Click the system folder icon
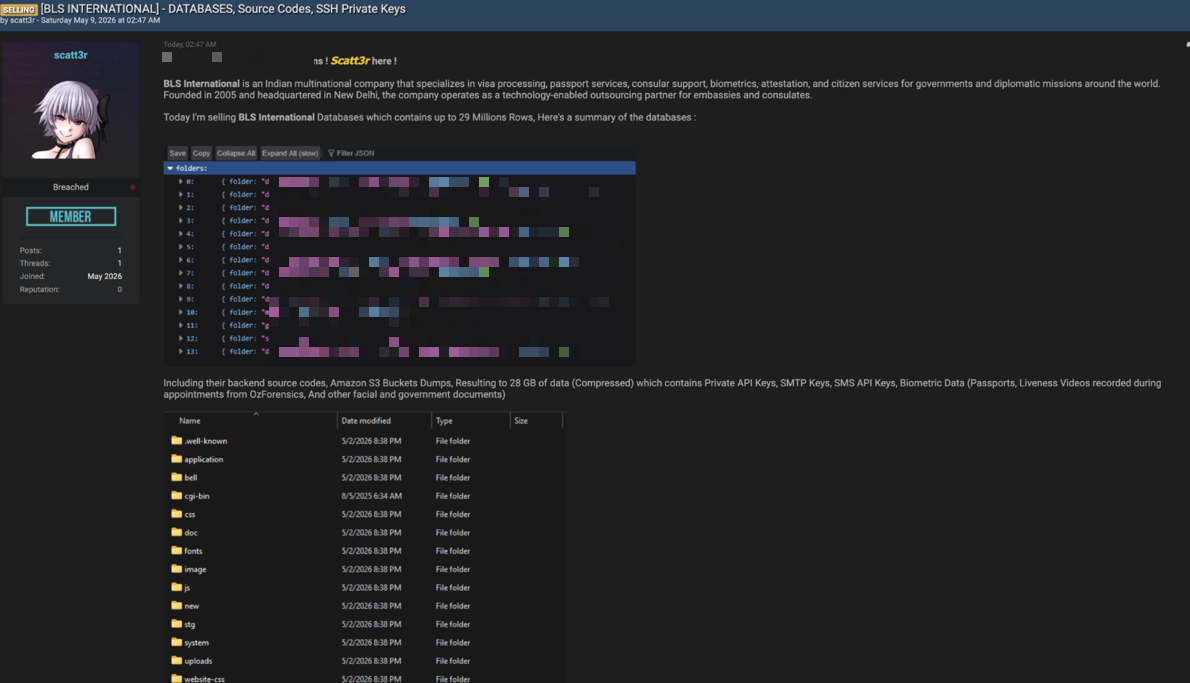Image resolution: width=1190 pixels, height=683 pixels. [177, 641]
